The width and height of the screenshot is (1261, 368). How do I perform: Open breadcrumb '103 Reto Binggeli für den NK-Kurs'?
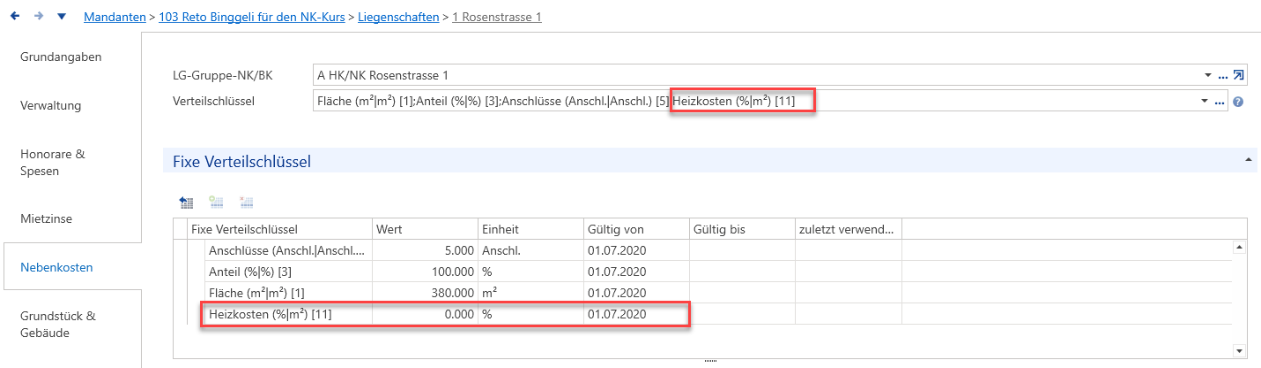pos(253,17)
